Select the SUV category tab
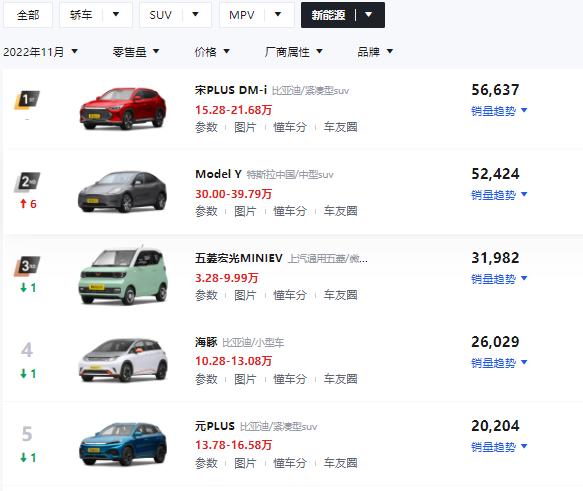Screen dimensions: 583x491 (x=161, y=15)
